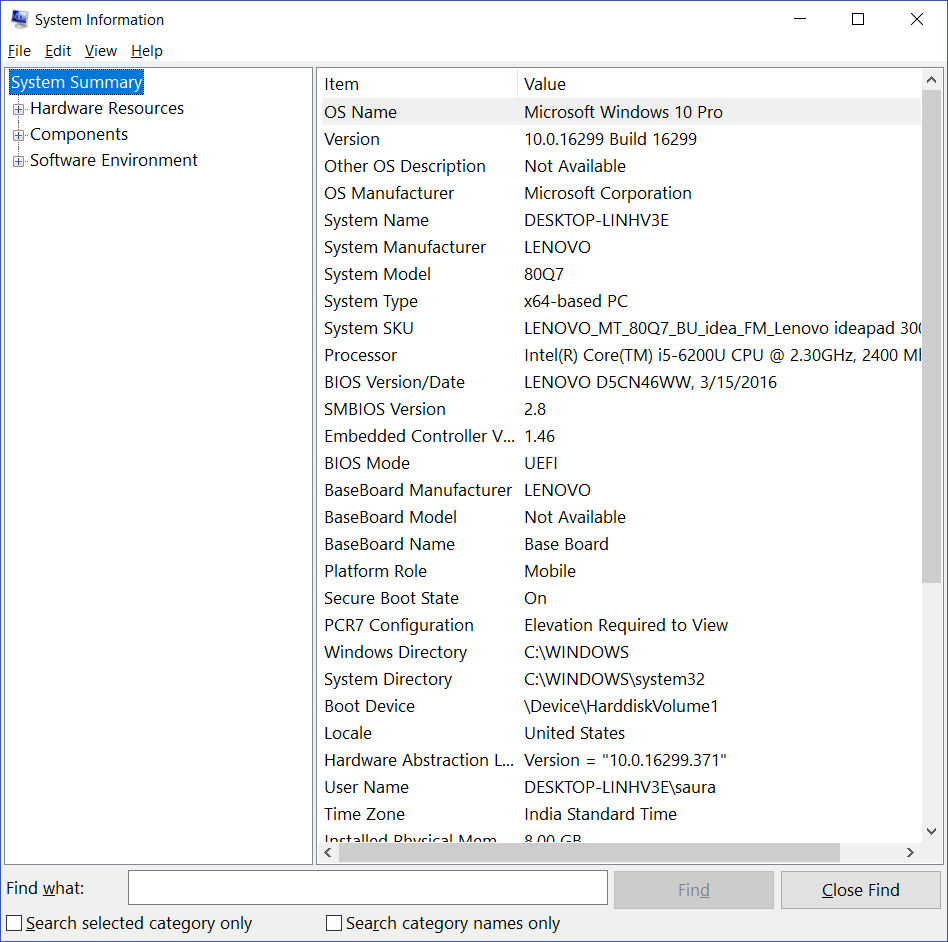
Task: Select the BaseBoard Manufacturer row
Action: (x=621, y=490)
